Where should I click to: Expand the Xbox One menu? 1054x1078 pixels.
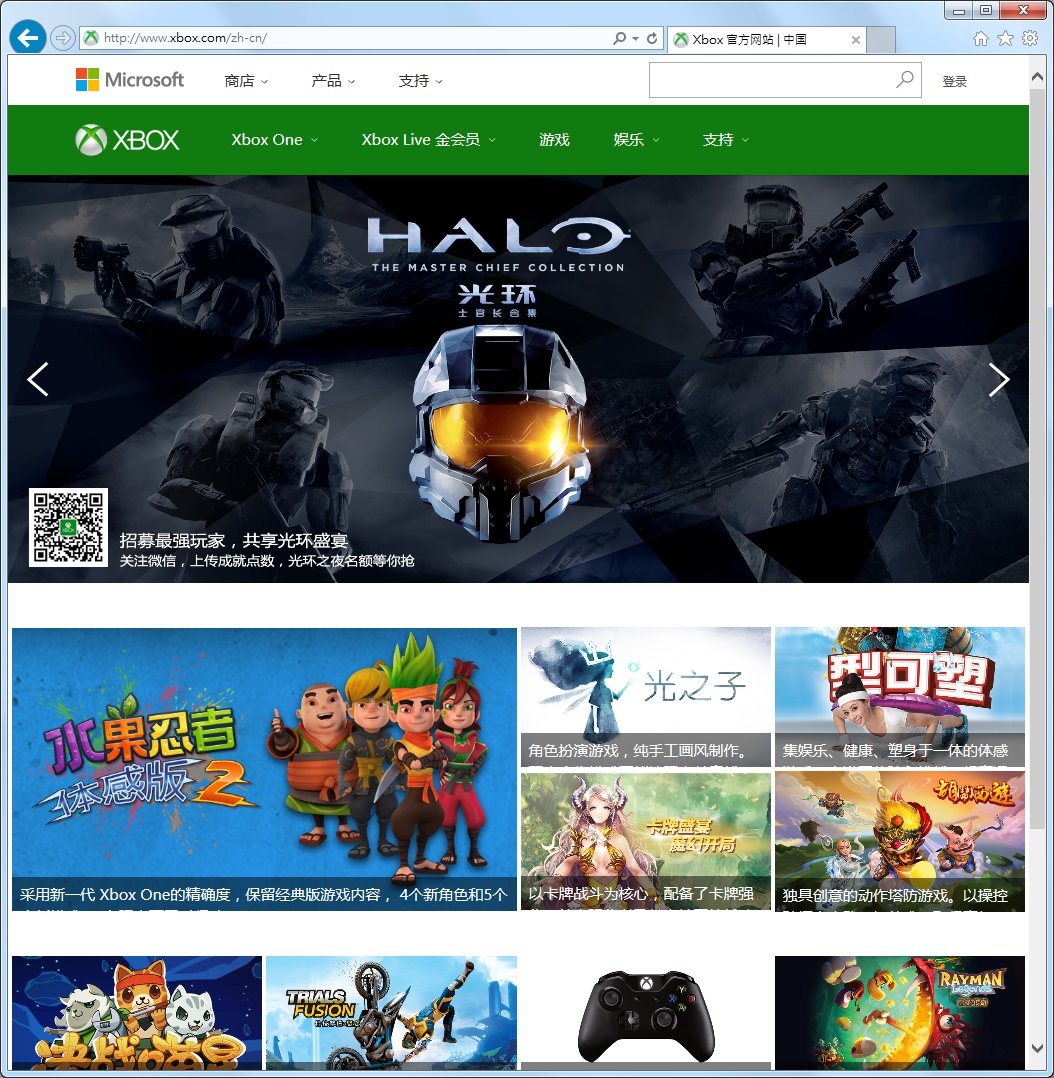[x=274, y=140]
